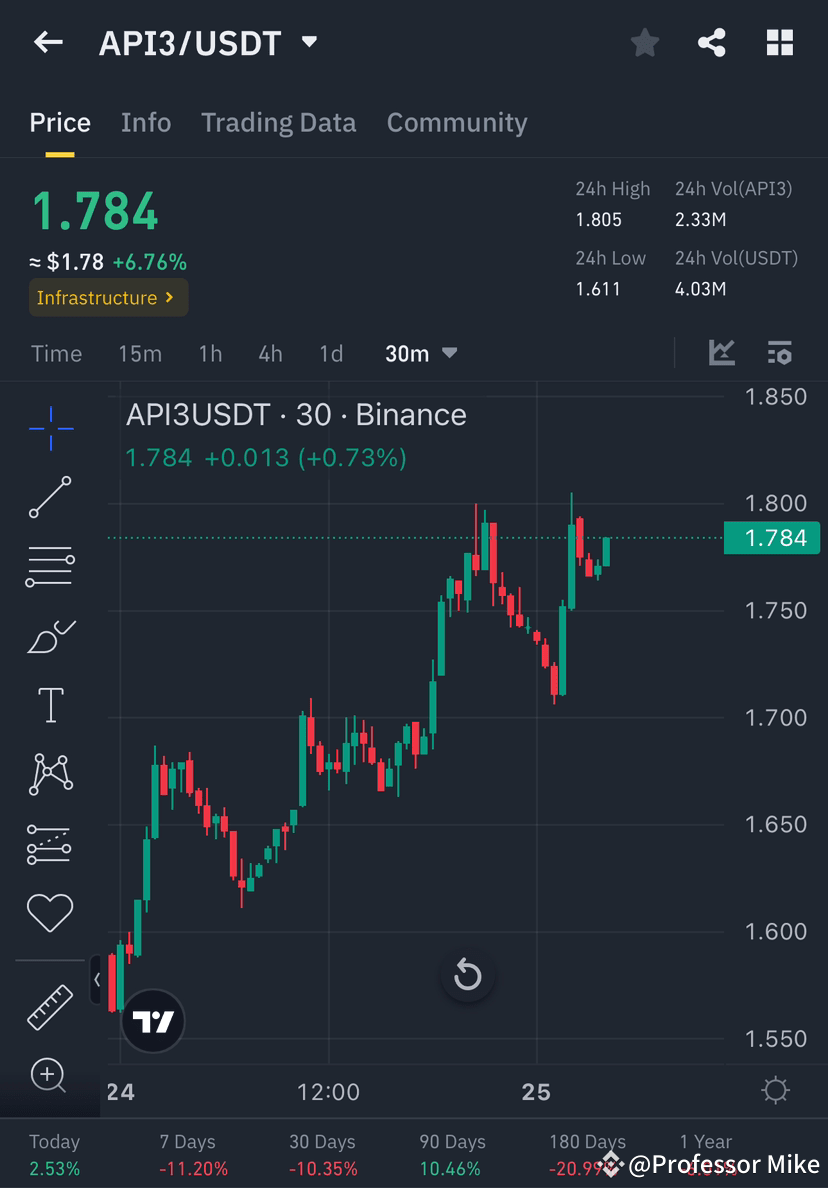Open the indicators panel icon
Image resolution: width=828 pixels, height=1188 pixels.
tap(779, 353)
